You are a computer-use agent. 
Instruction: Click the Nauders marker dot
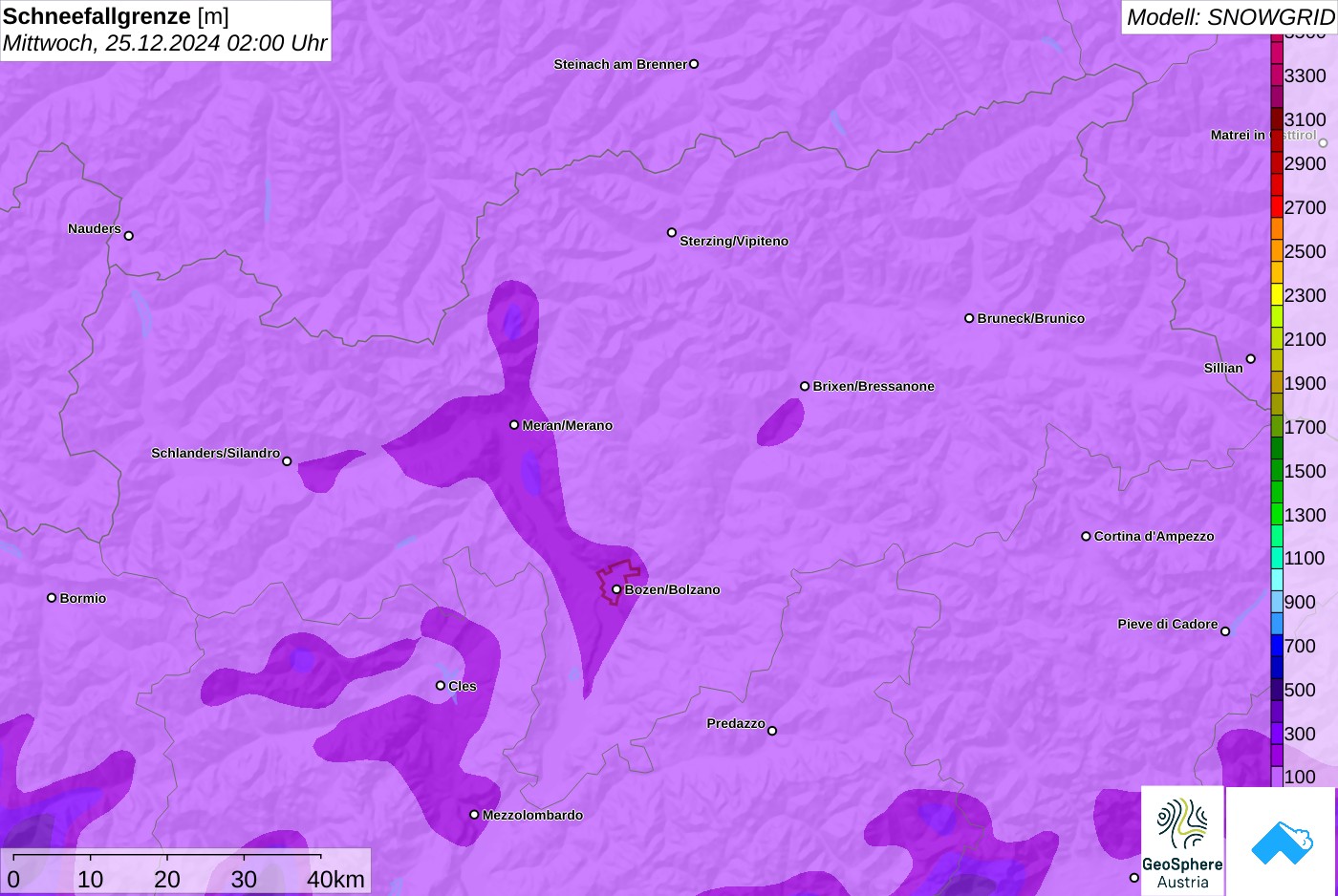129,235
